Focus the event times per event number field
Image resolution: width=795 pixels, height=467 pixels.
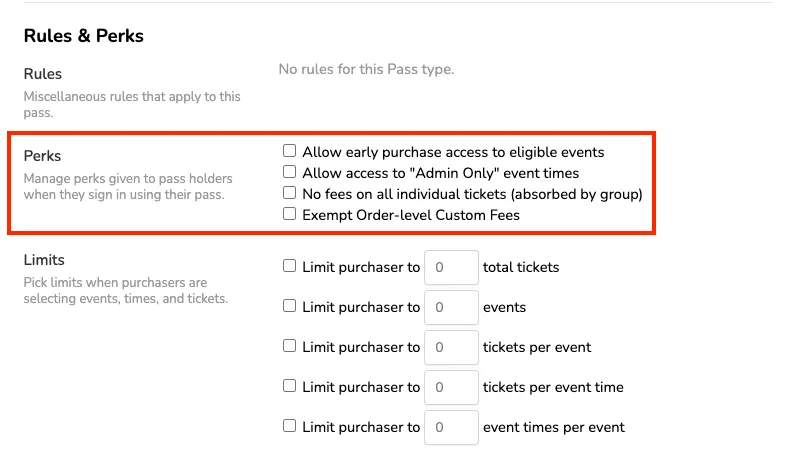(x=451, y=427)
